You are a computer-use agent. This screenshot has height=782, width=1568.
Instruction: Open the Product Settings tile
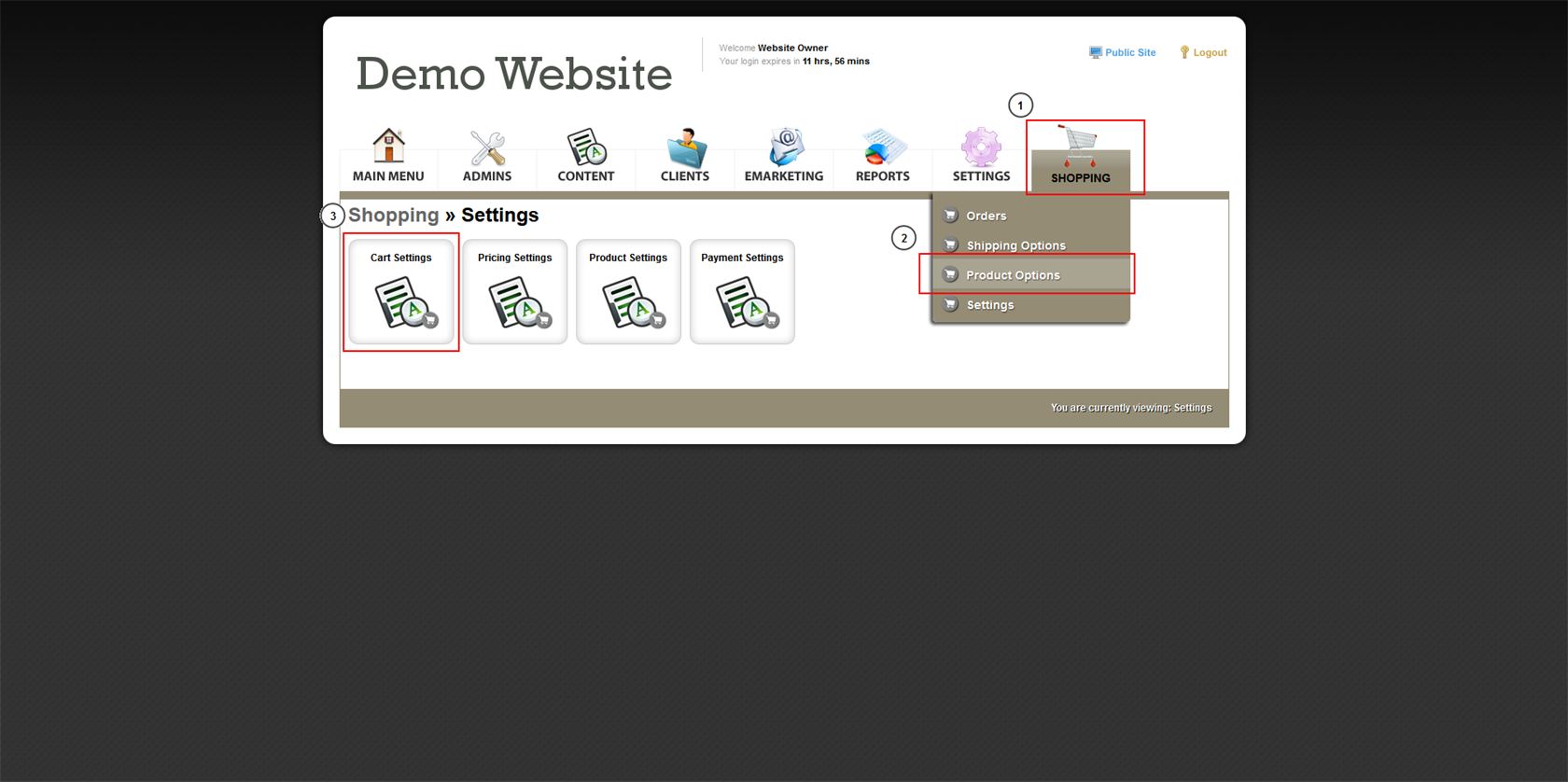tap(628, 292)
